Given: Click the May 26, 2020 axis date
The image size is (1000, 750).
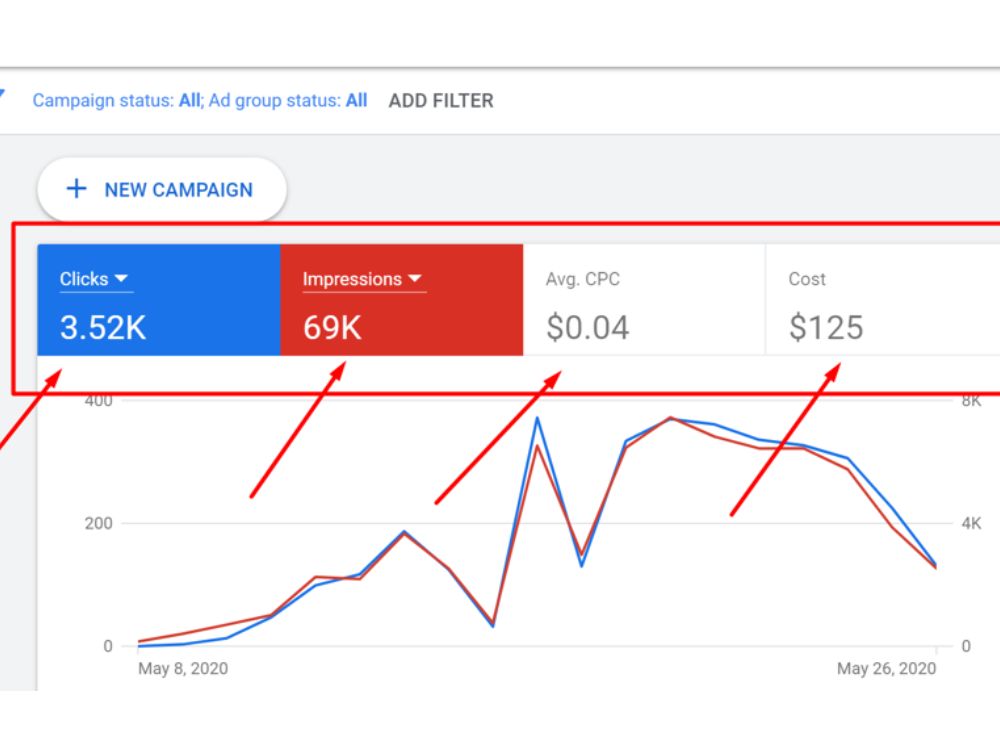Looking at the screenshot, I should point(886,668).
